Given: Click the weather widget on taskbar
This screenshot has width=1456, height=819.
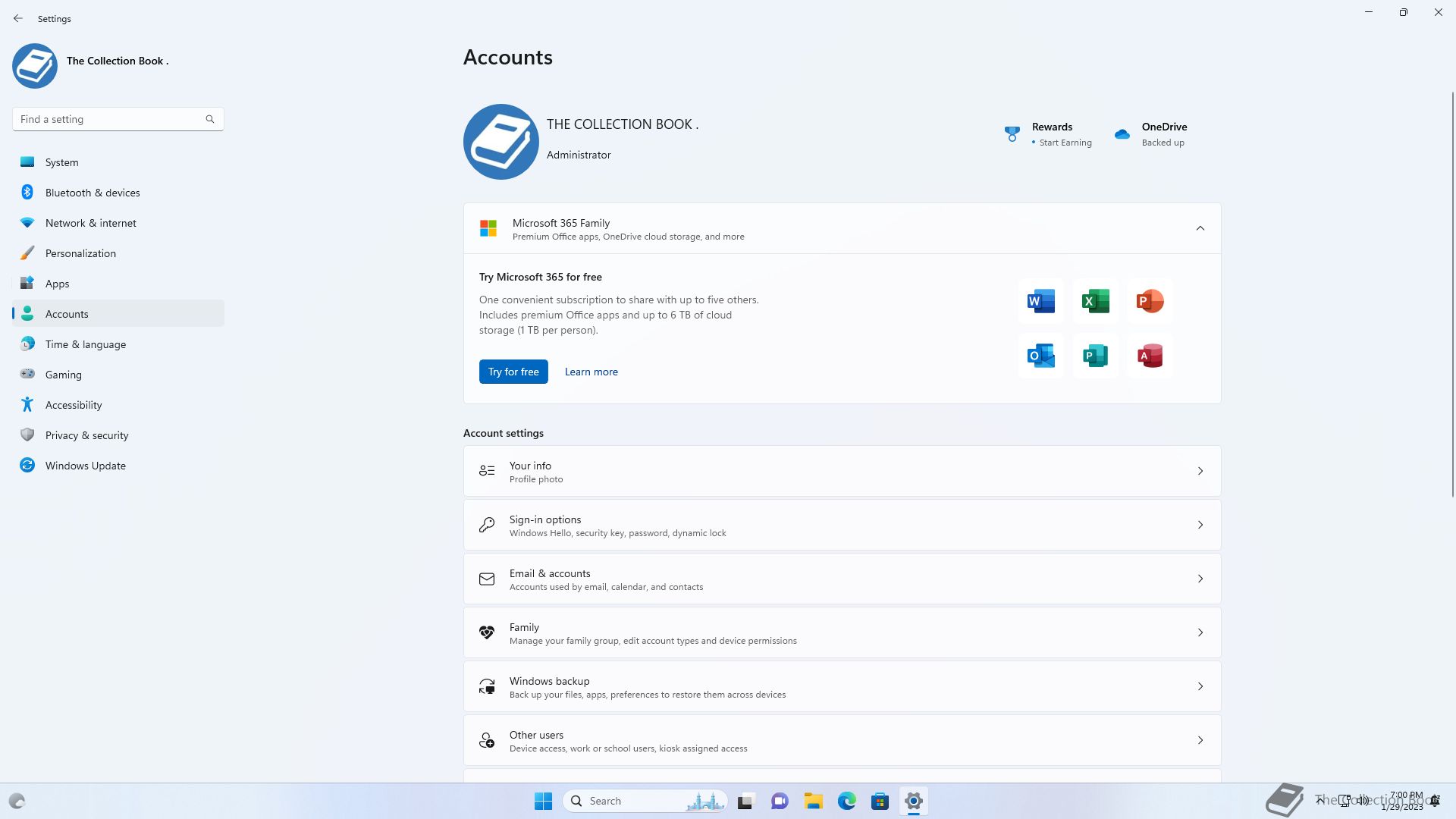Looking at the screenshot, I should tap(17, 801).
